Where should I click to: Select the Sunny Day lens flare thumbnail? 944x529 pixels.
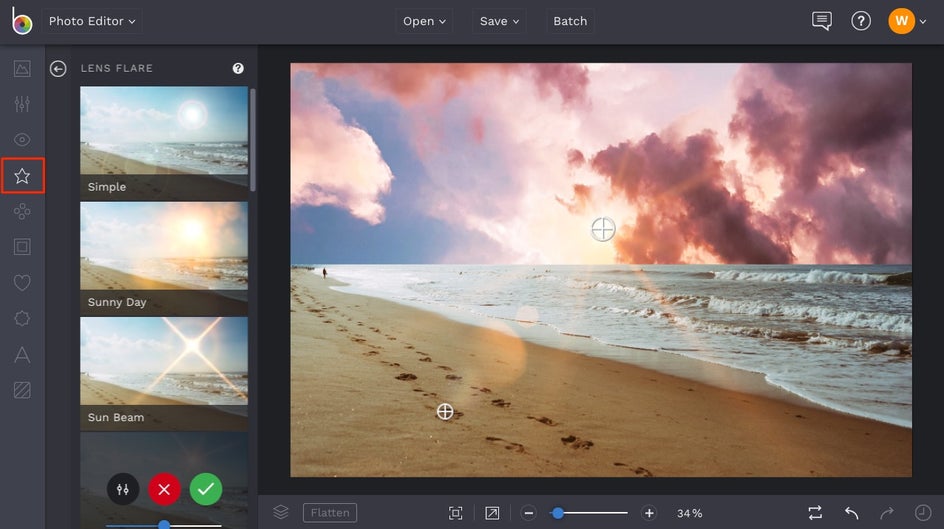(x=164, y=259)
